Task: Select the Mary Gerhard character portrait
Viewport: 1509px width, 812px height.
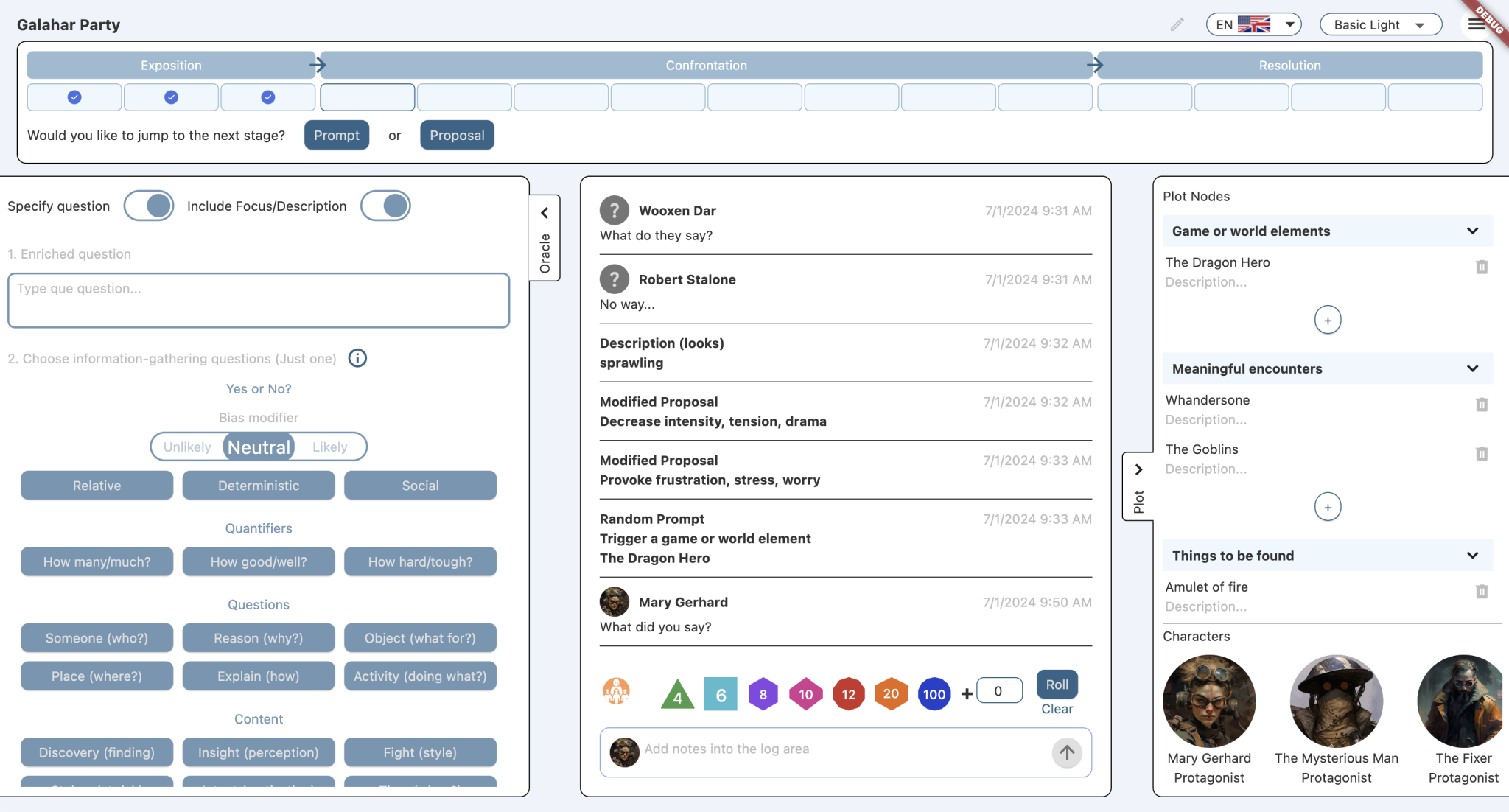Action: [1209, 701]
